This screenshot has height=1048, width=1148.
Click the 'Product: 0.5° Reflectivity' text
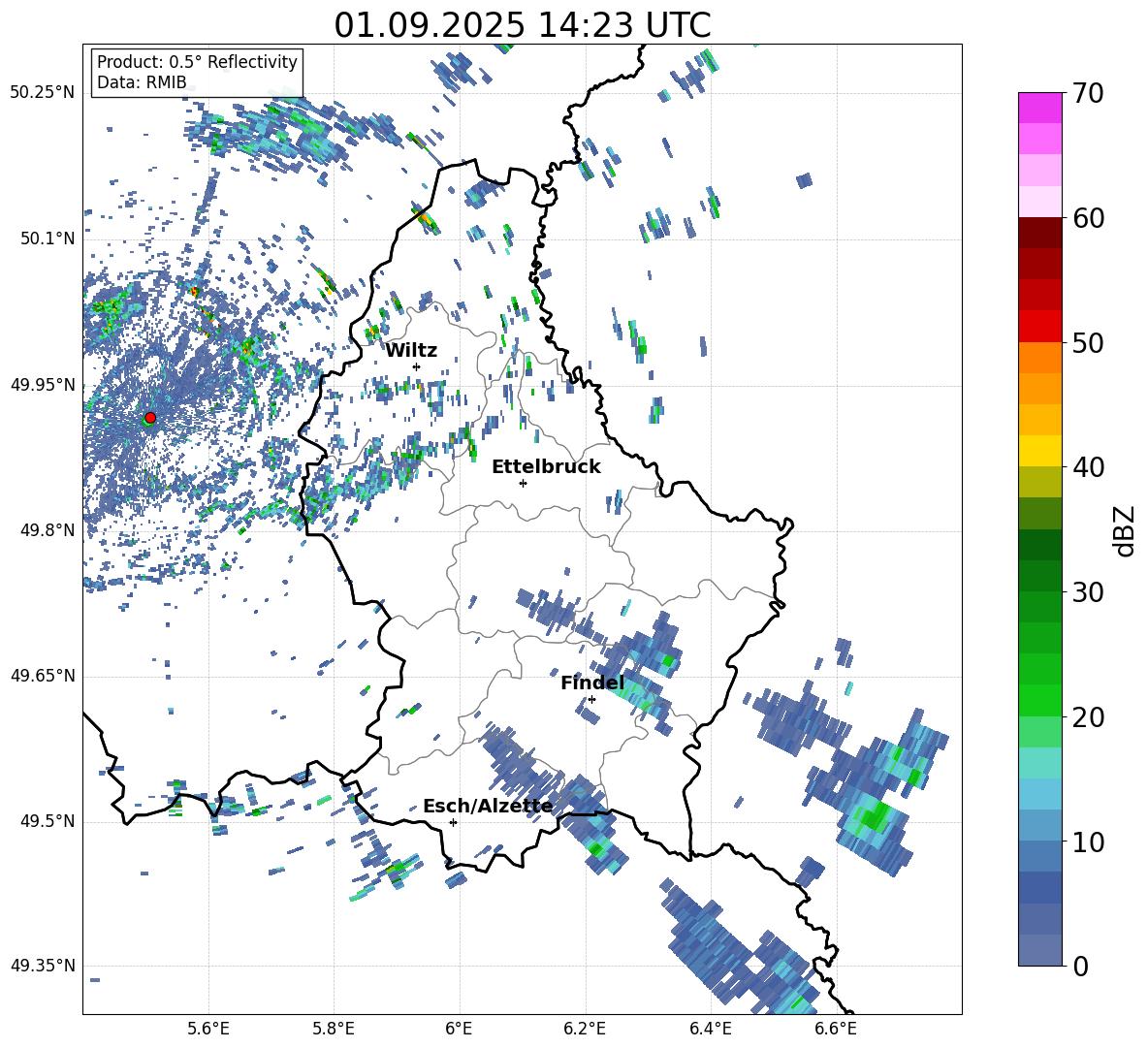[197, 61]
